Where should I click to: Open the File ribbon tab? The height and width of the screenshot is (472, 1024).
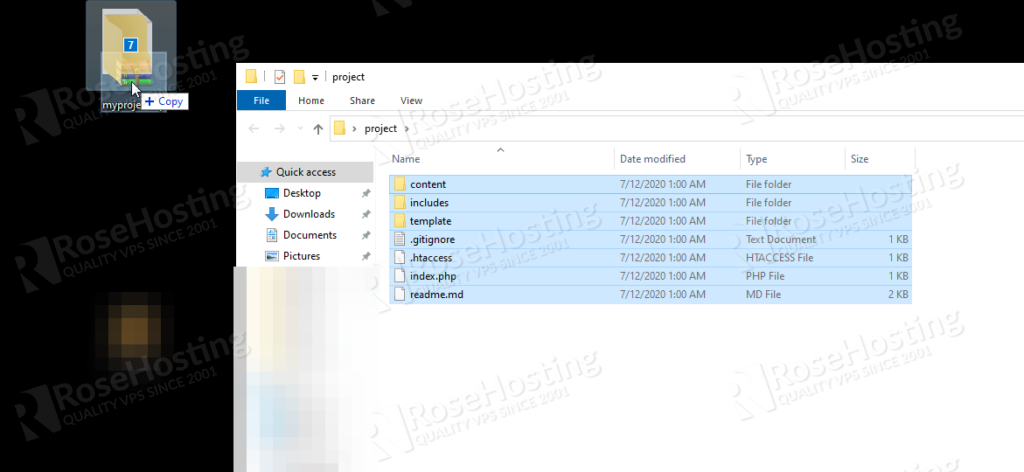pyautogui.click(x=261, y=101)
